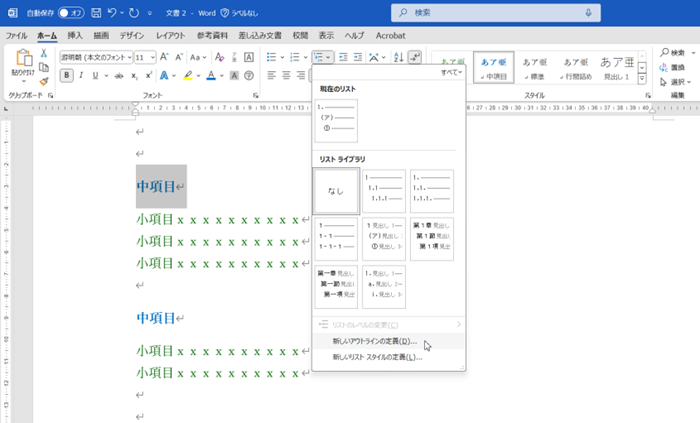The image size is (700, 423).
Task: Toggle the AutoSave switch
Action: coord(71,13)
